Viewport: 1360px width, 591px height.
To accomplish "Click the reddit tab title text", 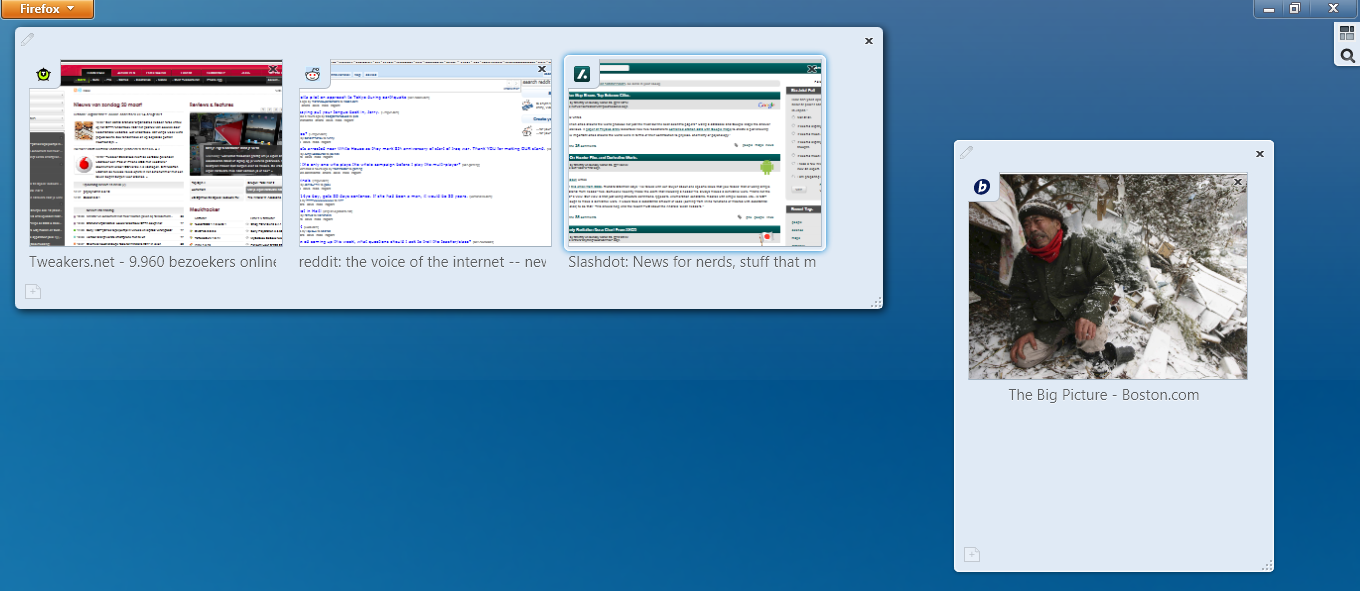I will point(423,262).
